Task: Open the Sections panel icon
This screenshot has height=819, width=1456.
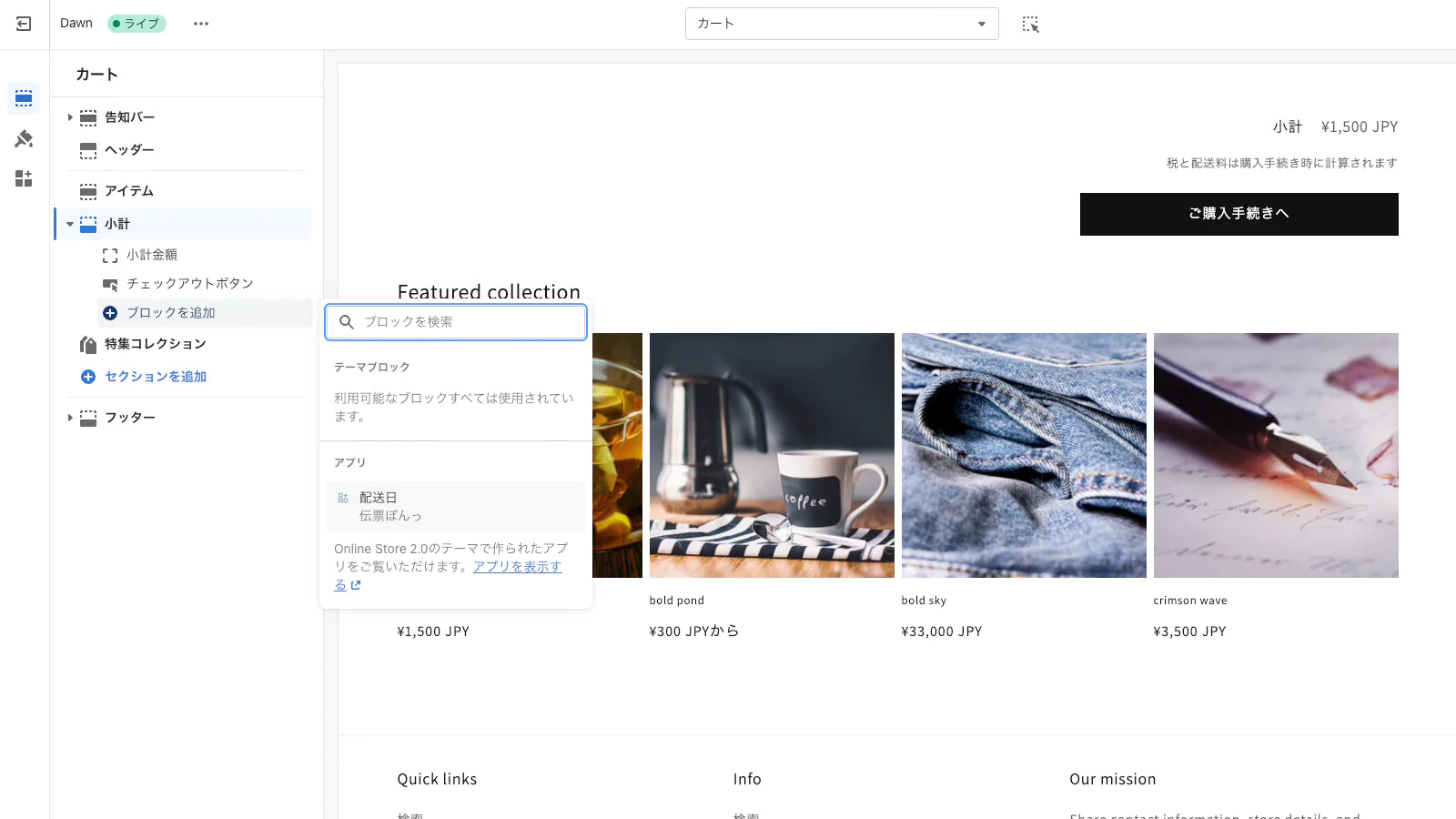Action: 24,98
